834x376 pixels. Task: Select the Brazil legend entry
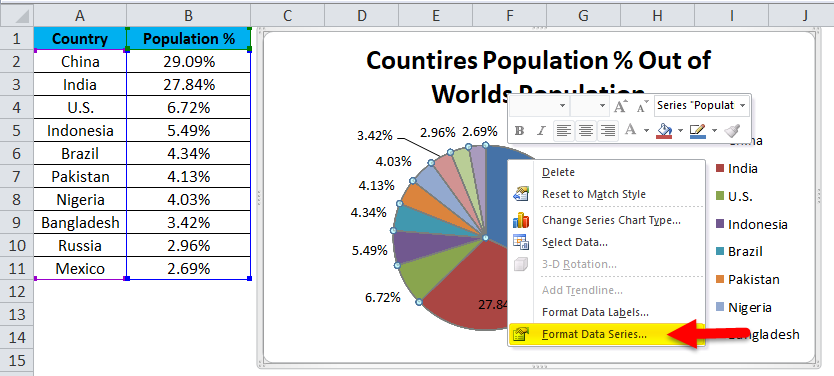pos(740,252)
